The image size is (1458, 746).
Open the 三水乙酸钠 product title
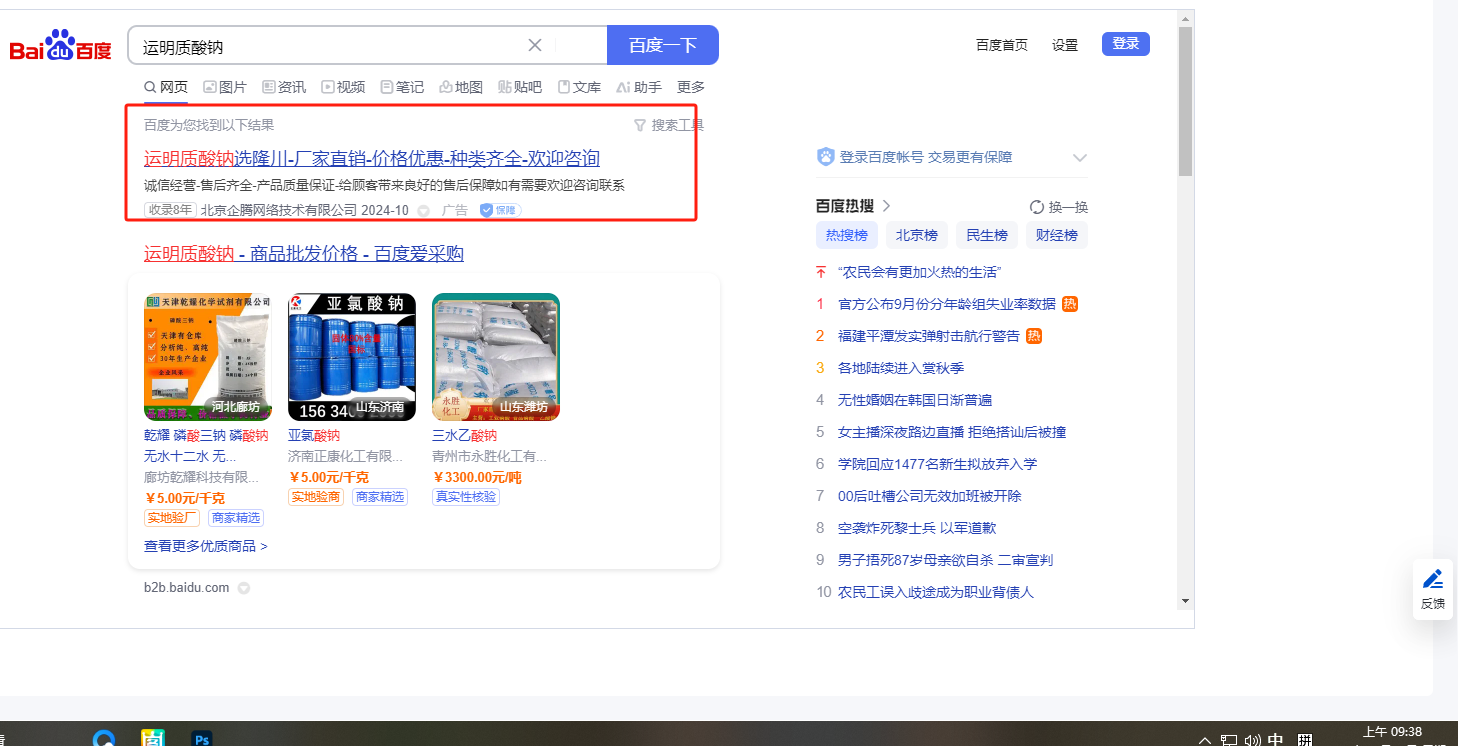tap(464, 436)
